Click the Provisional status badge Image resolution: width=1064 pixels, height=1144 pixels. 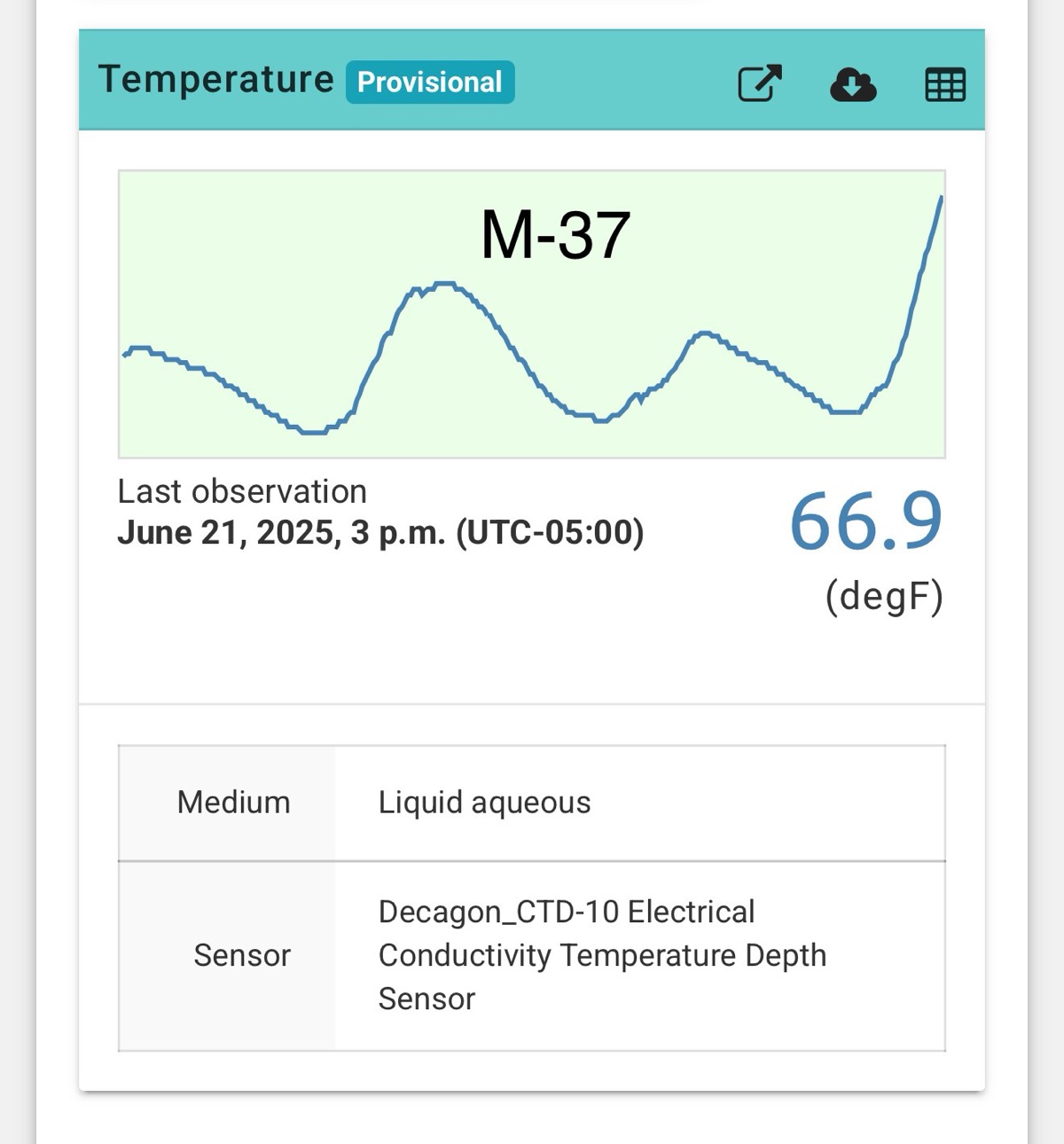430,82
